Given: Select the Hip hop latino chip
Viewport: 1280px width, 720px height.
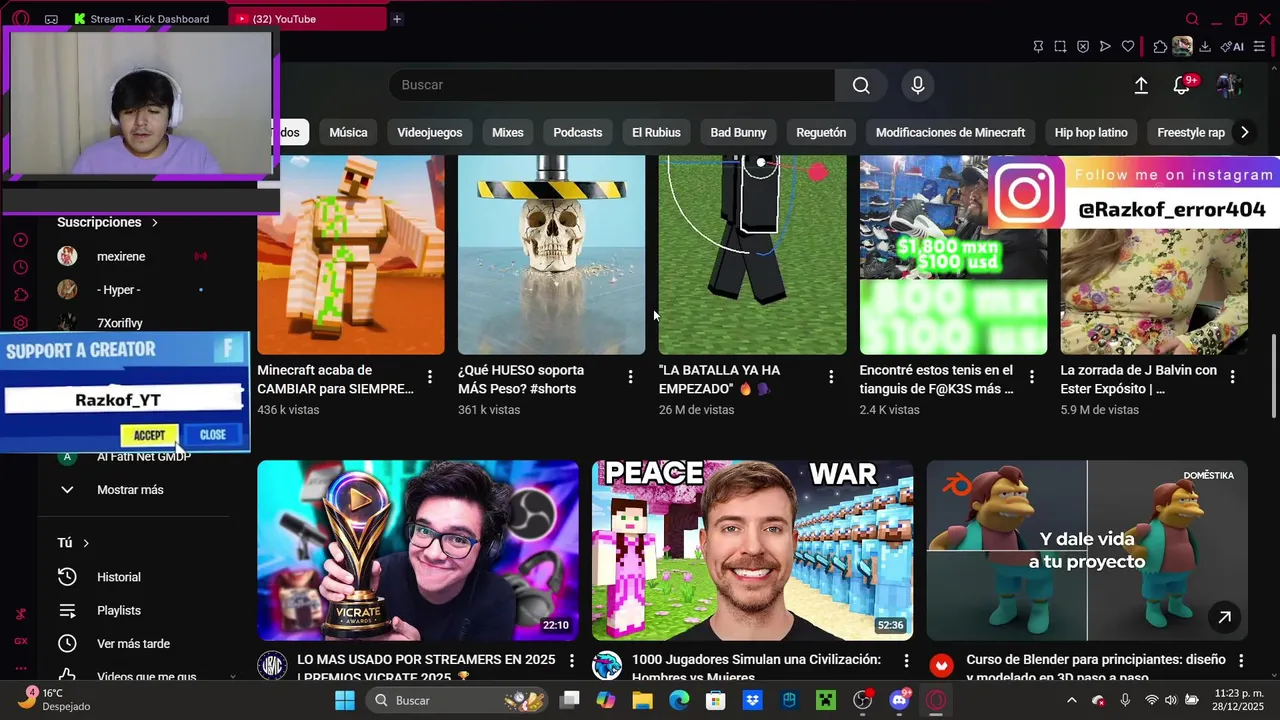Looking at the screenshot, I should coord(1091,132).
